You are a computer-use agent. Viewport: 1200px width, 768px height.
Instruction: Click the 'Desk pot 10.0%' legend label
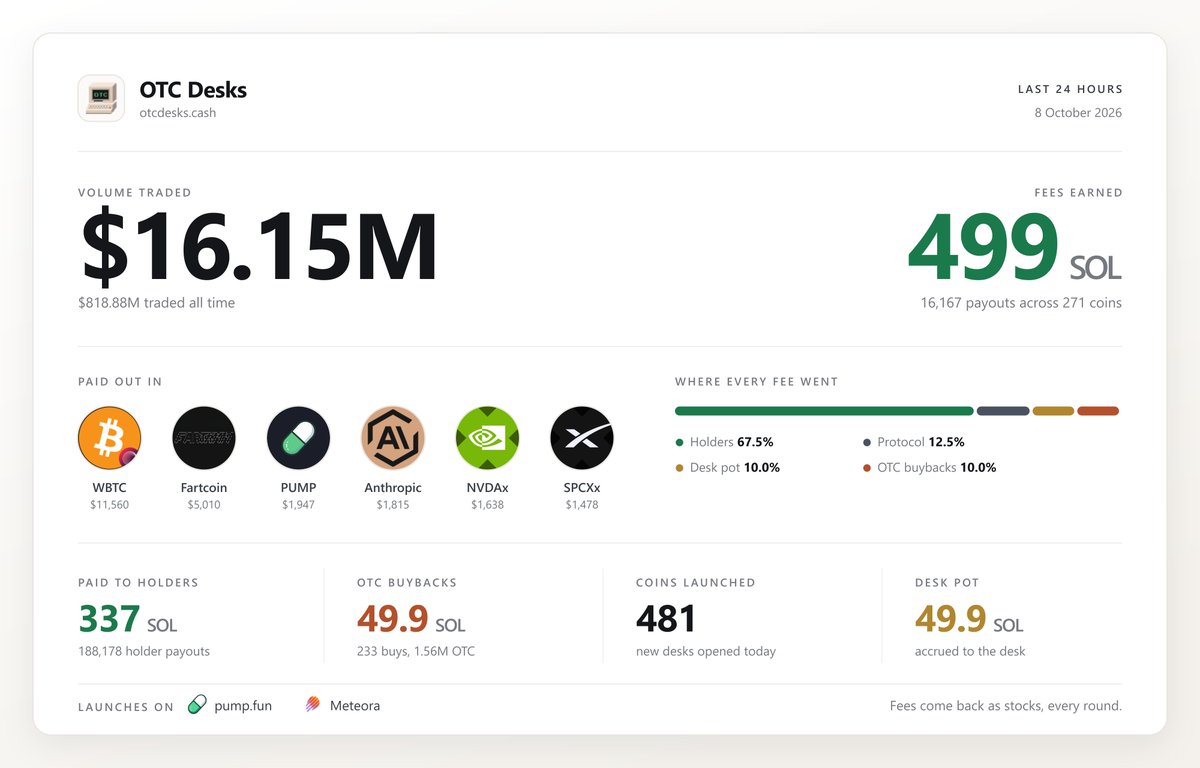pos(735,468)
